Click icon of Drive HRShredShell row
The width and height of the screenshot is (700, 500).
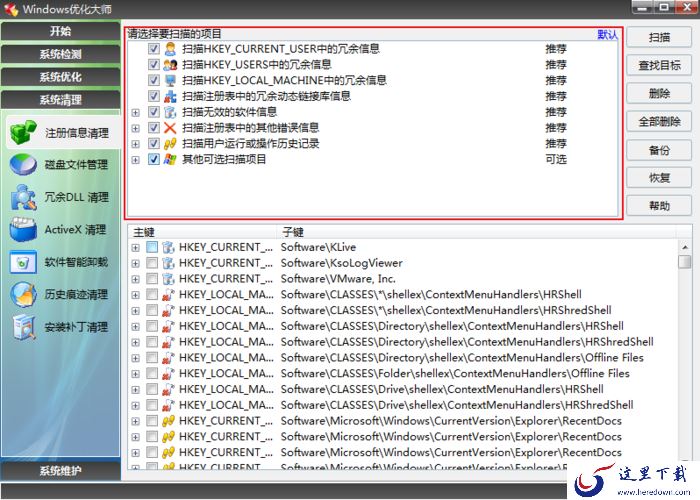click(x=168, y=405)
